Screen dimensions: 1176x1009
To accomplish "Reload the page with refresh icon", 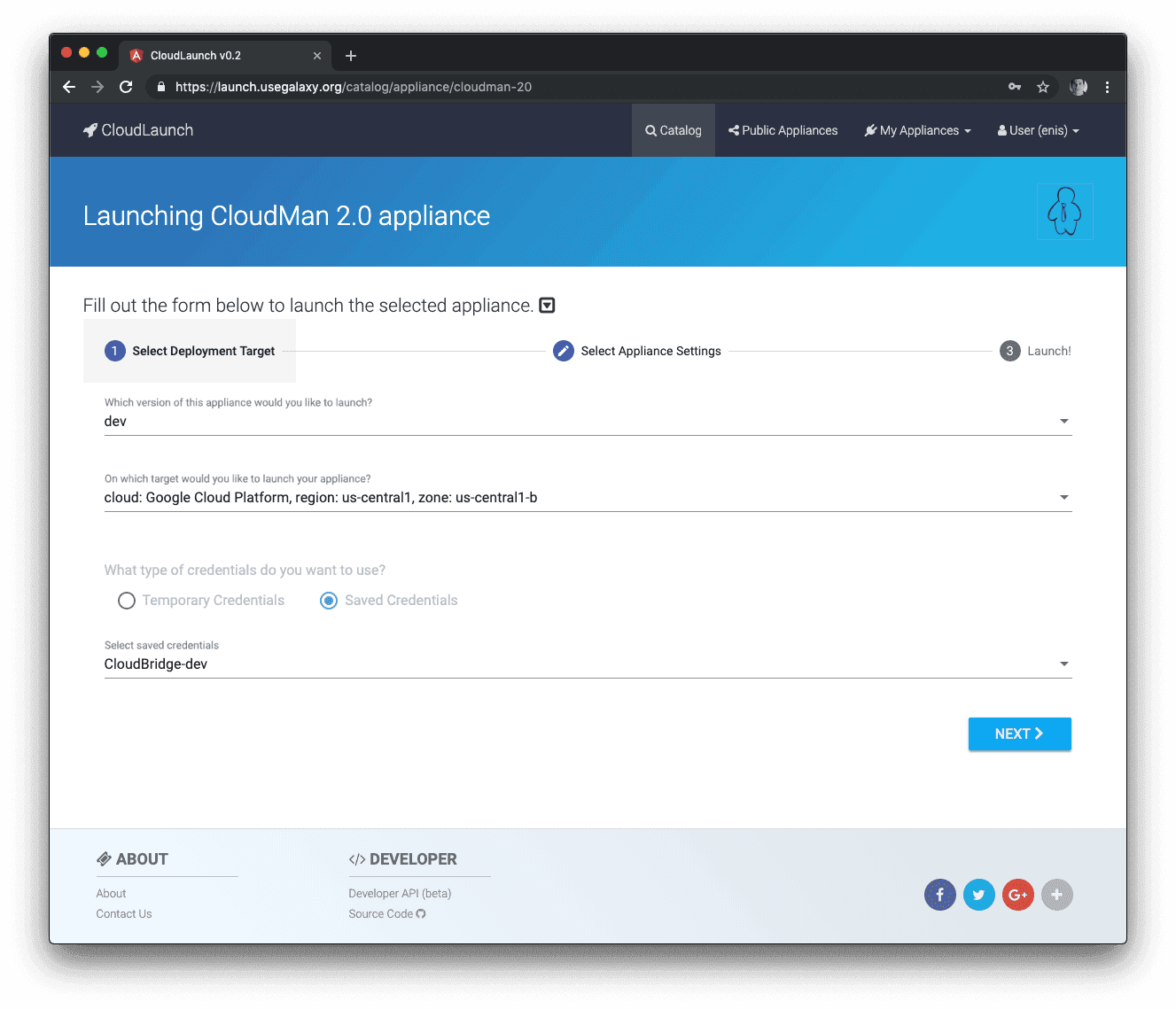I will [126, 87].
